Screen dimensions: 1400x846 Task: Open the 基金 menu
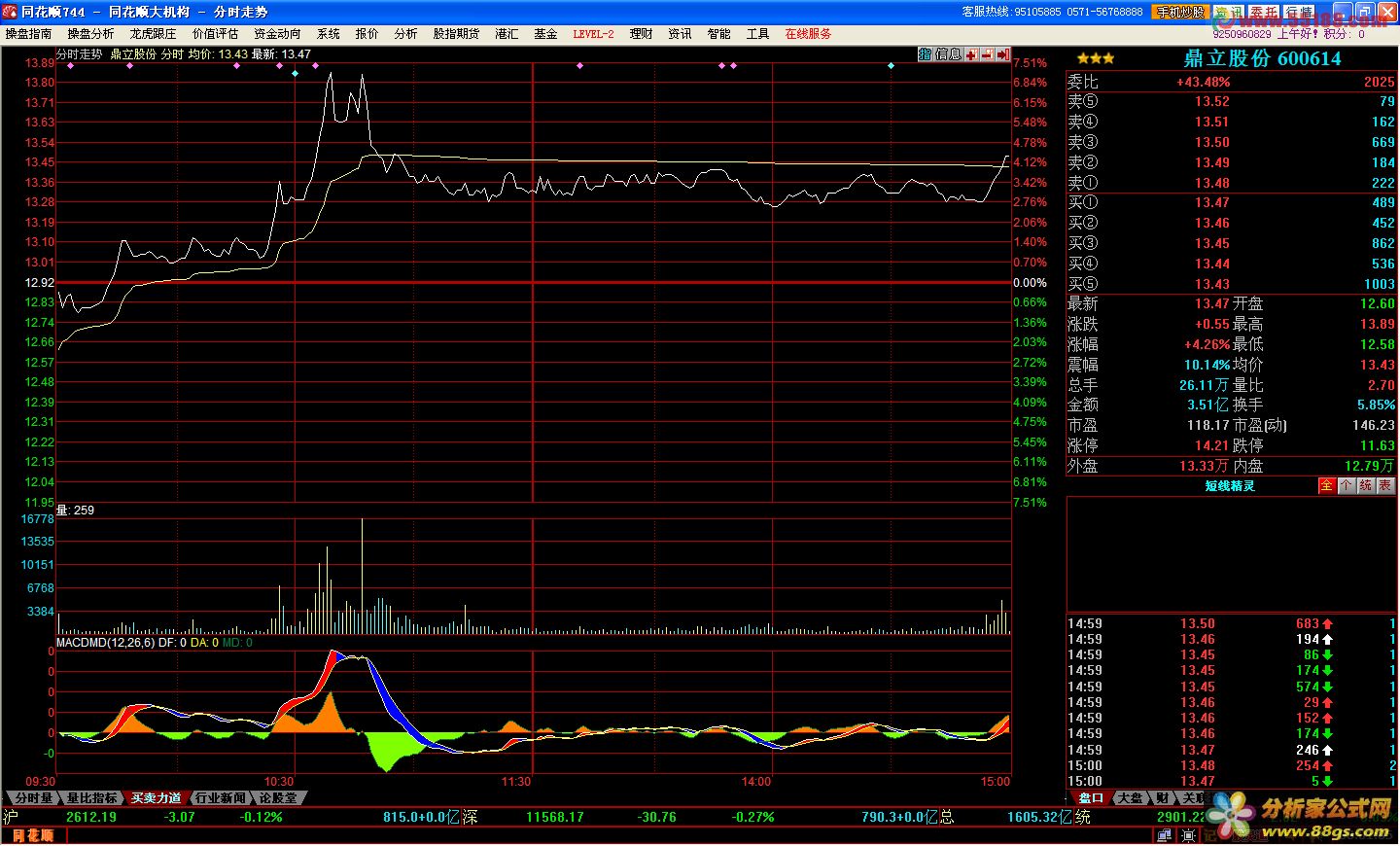point(545,34)
